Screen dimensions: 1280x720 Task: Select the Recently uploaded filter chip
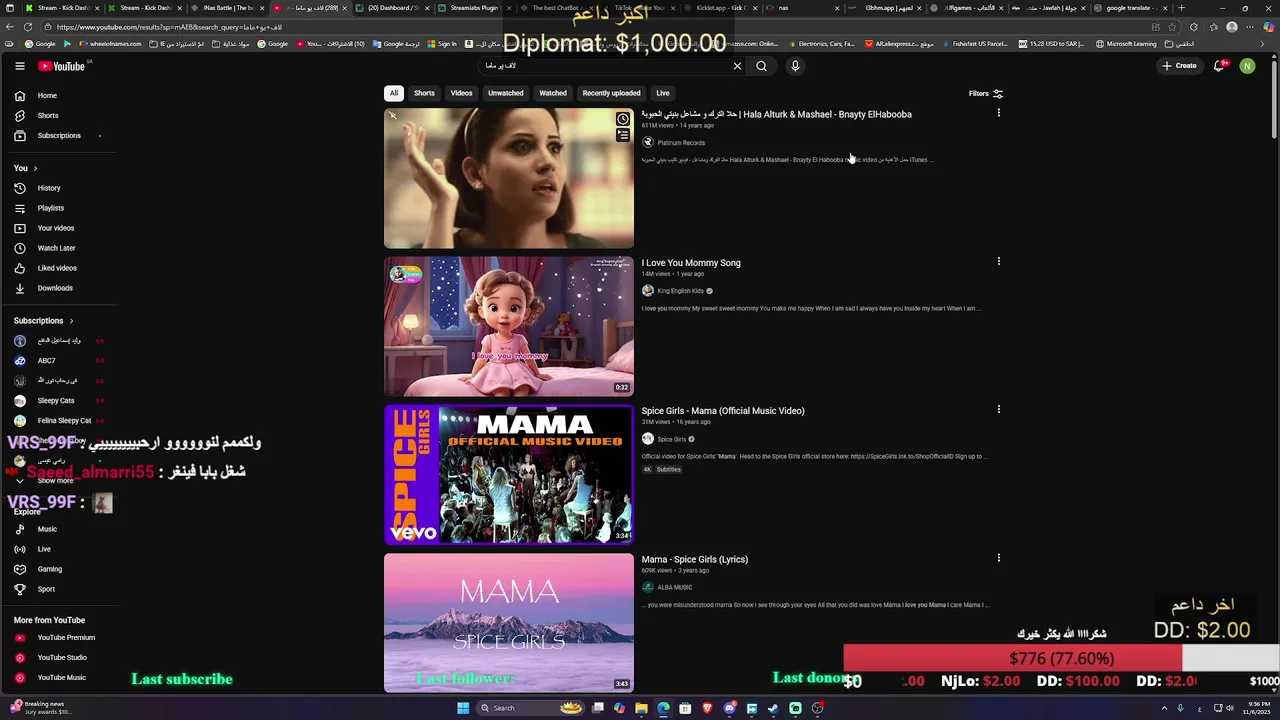click(x=611, y=93)
